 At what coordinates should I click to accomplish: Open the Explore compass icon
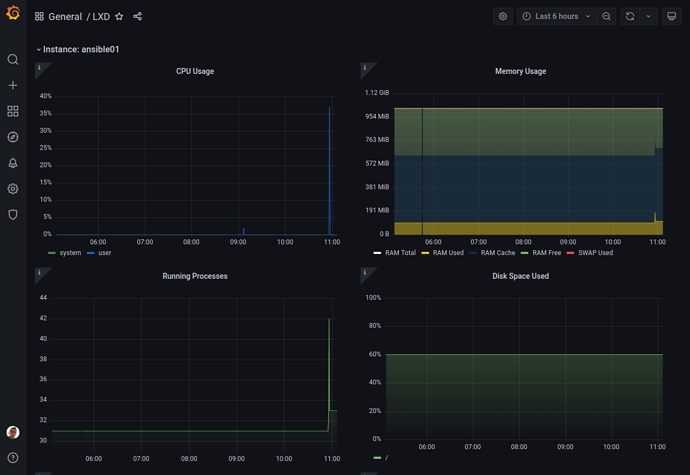tap(13, 137)
